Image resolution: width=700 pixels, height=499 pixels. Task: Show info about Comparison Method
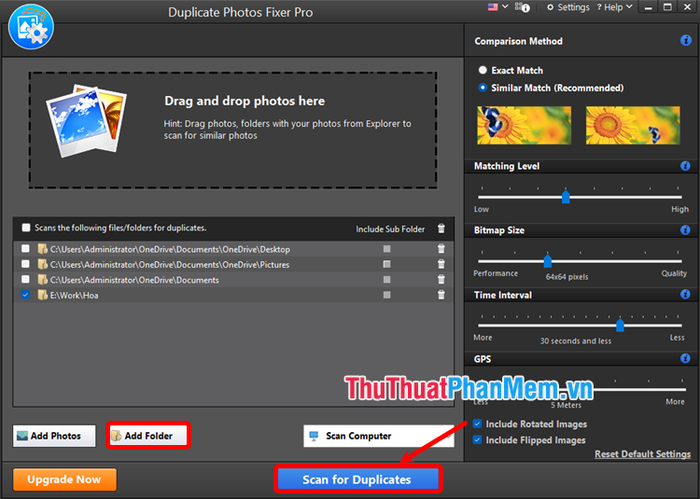click(686, 41)
